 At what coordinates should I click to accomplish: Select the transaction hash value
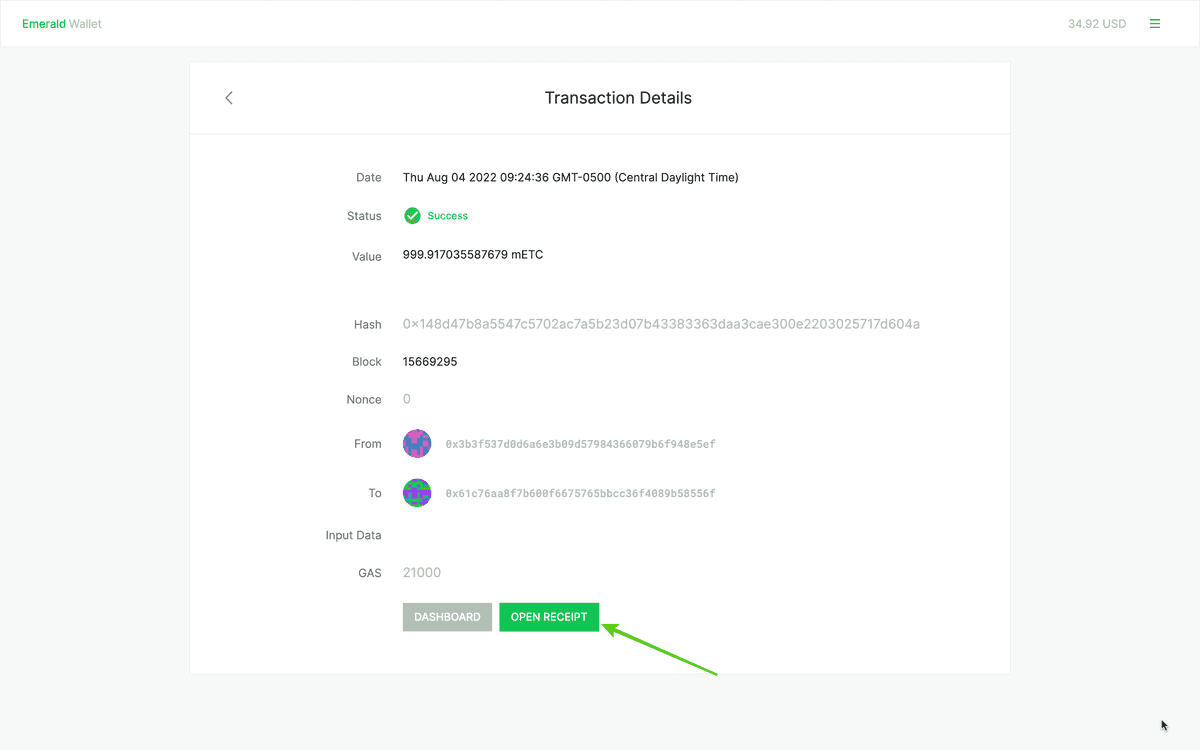point(661,324)
